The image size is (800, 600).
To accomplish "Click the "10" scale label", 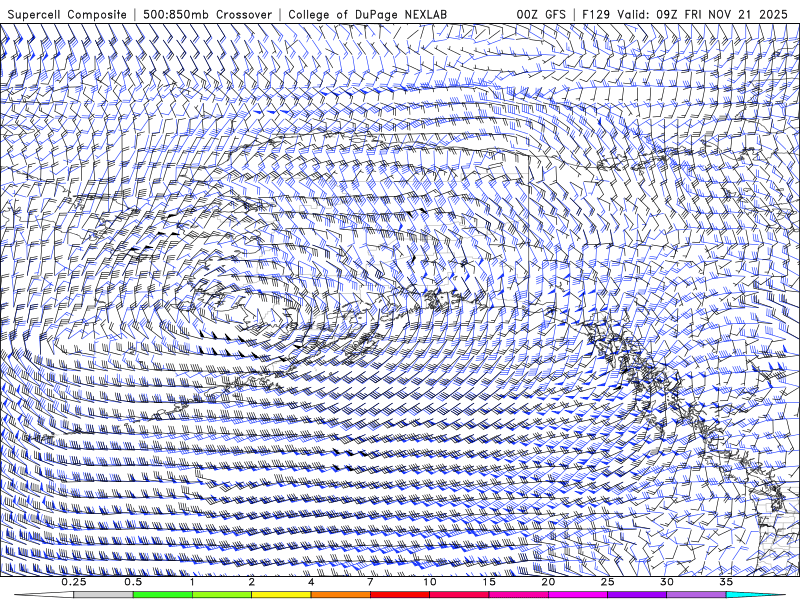I will pyautogui.click(x=430, y=582).
